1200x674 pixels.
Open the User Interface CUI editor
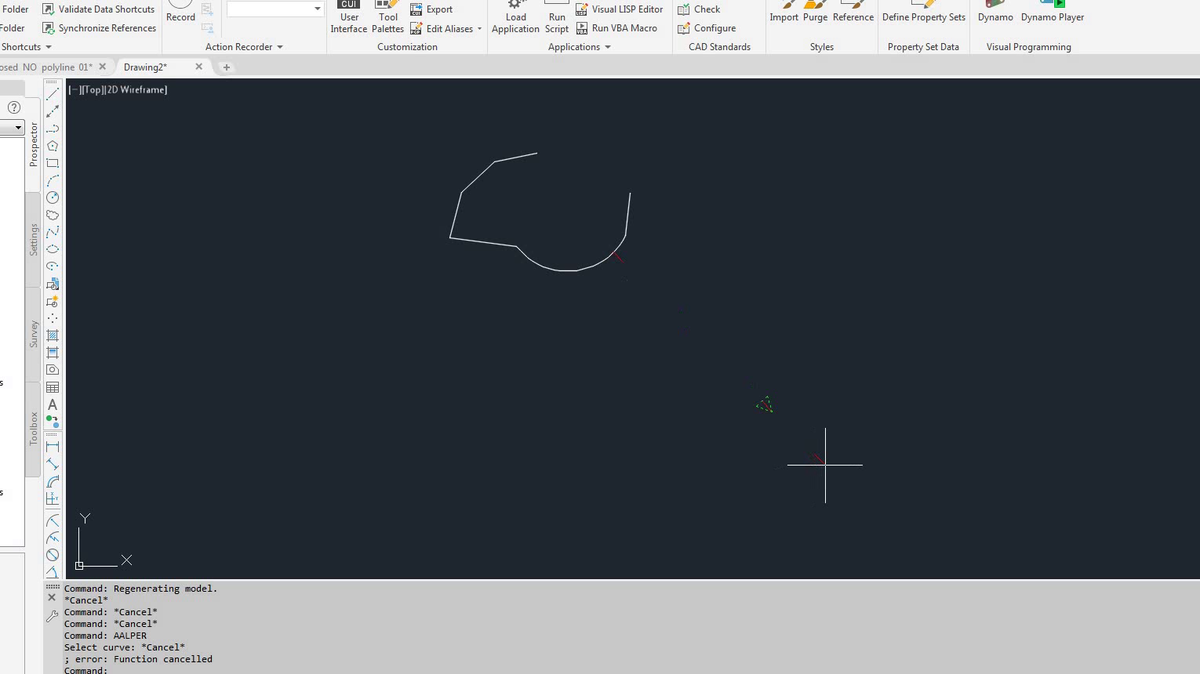(x=350, y=17)
